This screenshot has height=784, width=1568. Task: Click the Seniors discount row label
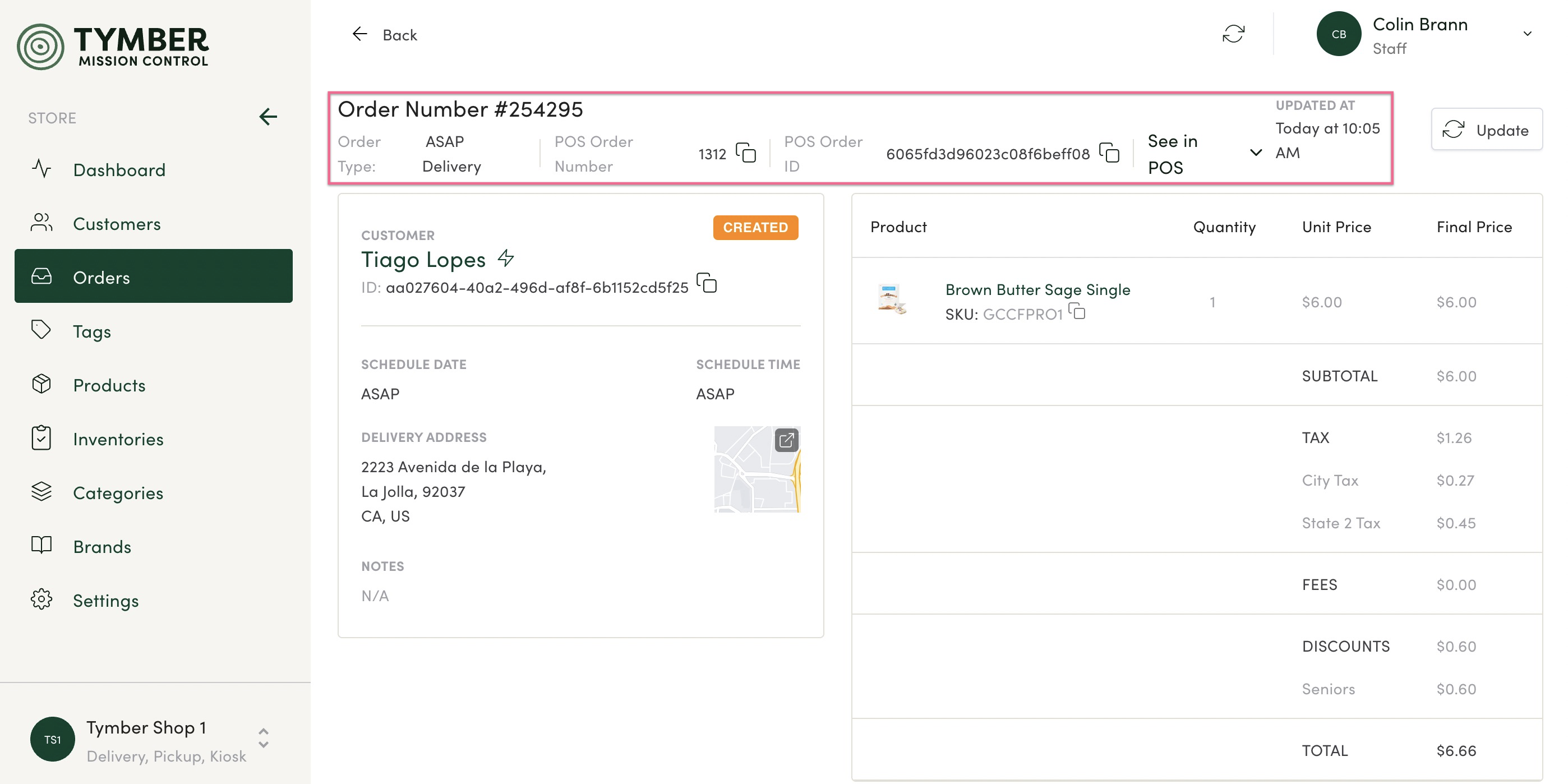(x=1328, y=689)
